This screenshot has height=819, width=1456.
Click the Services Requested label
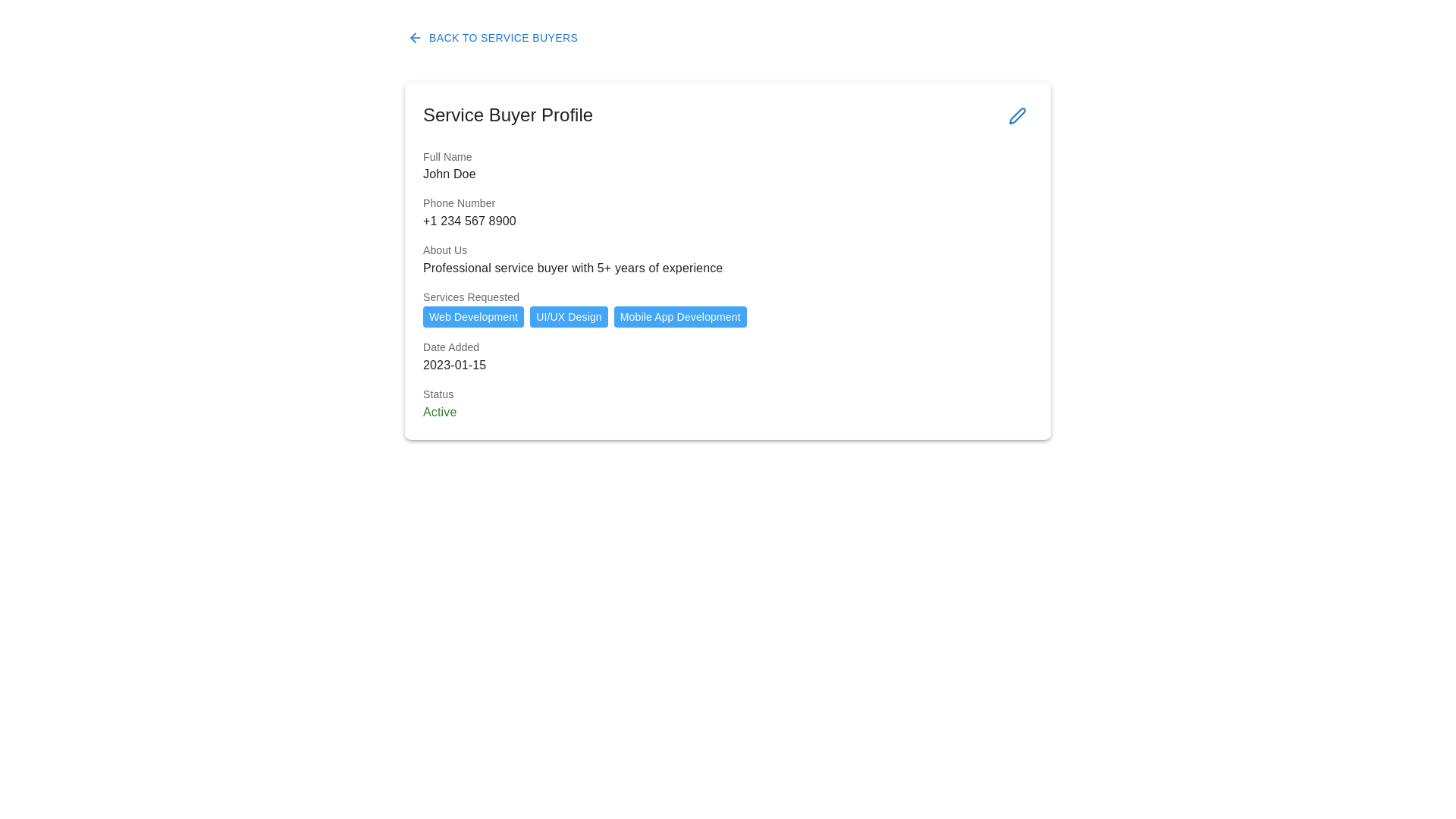coord(471,297)
